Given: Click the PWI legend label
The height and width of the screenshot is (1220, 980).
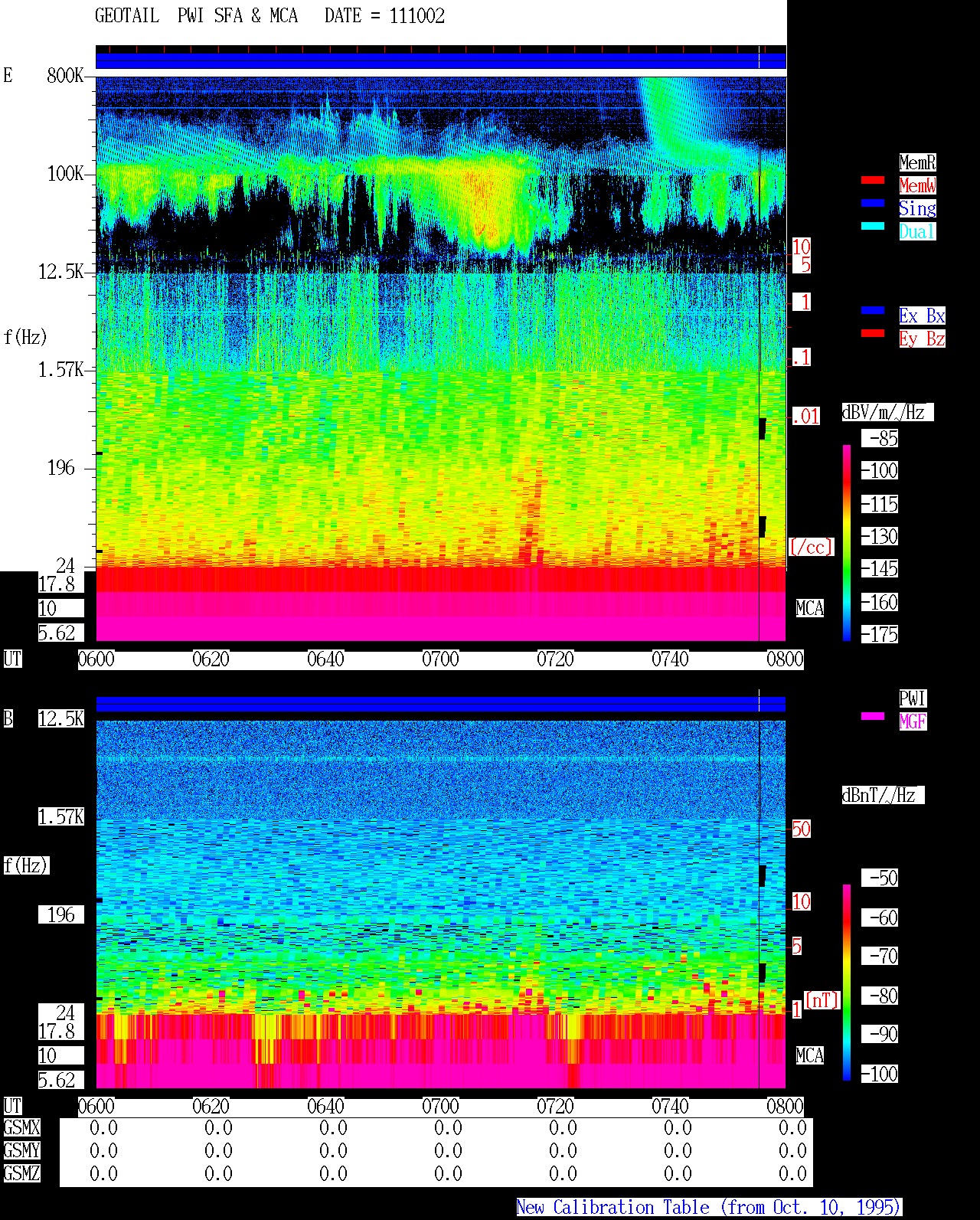Looking at the screenshot, I should pos(913,698).
